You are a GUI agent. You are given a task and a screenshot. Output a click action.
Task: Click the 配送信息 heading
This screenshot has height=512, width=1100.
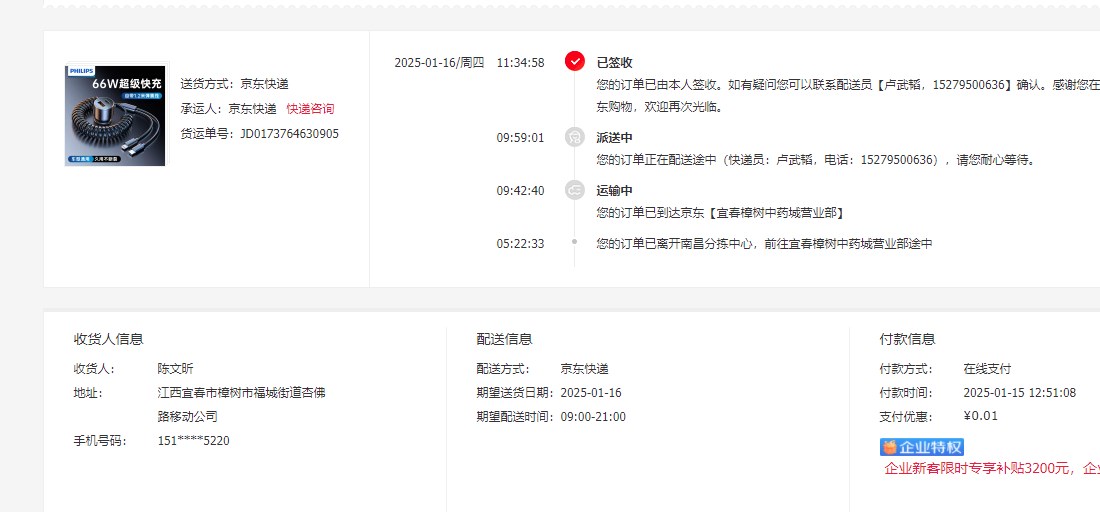504,339
